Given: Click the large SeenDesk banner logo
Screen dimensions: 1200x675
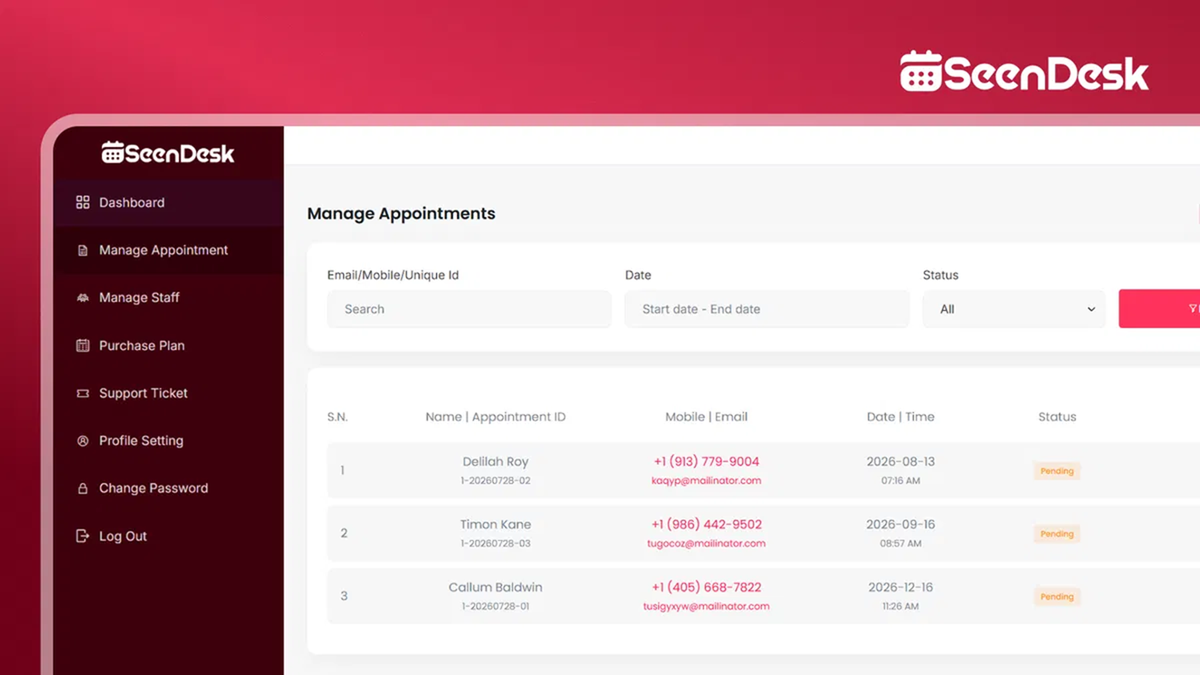Looking at the screenshot, I should 1024,71.
